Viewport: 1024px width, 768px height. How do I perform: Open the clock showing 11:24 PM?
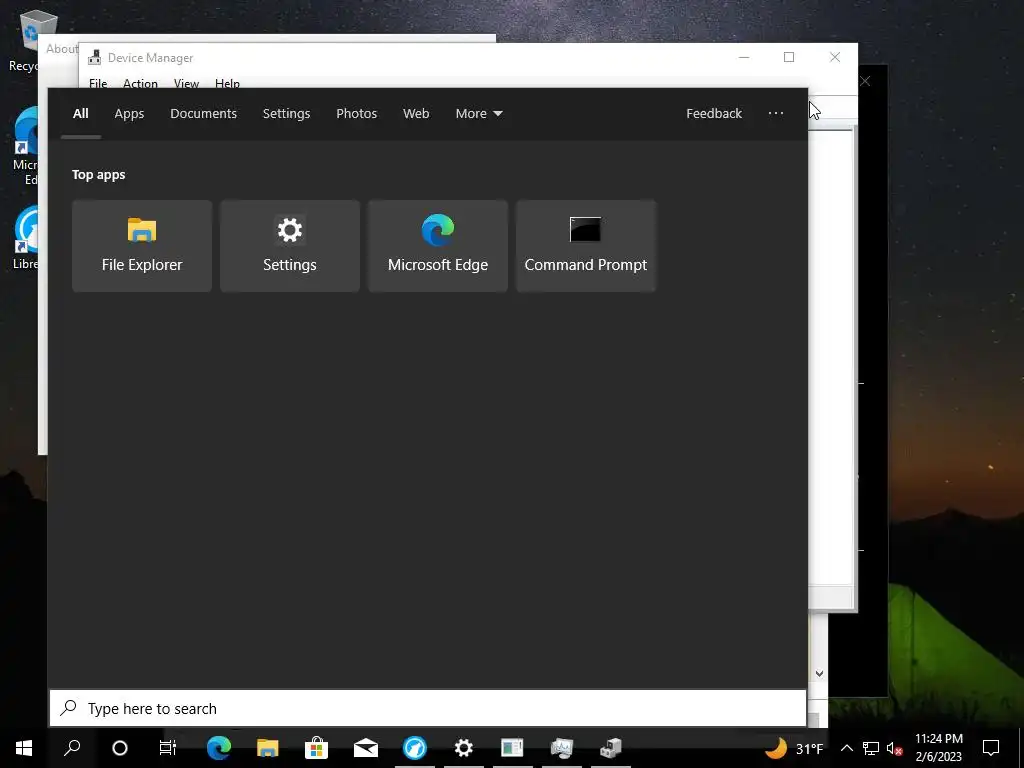click(938, 748)
